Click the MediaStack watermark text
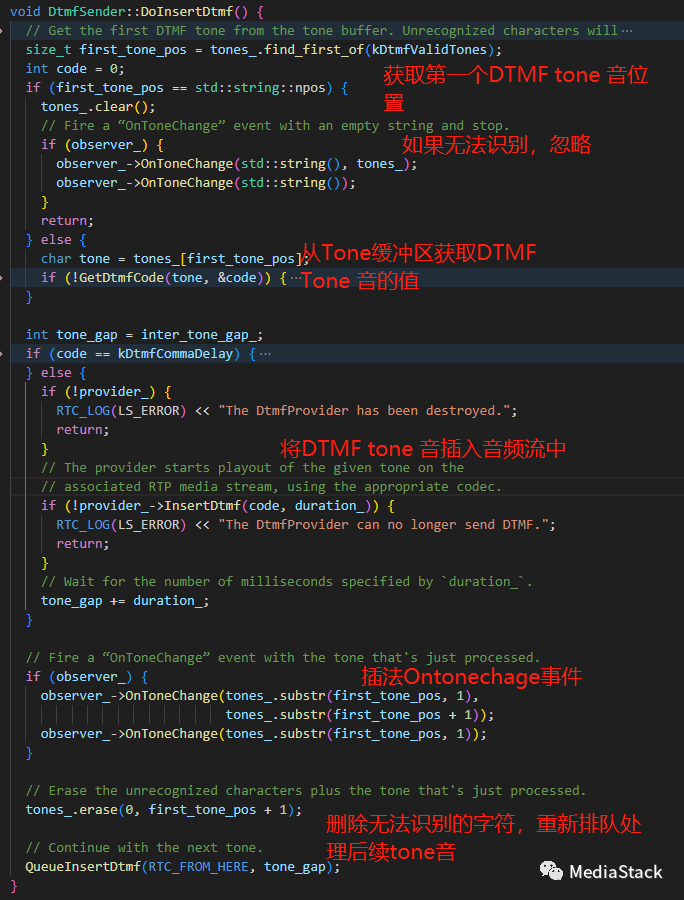Screen dimensions: 684x900 [615, 872]
